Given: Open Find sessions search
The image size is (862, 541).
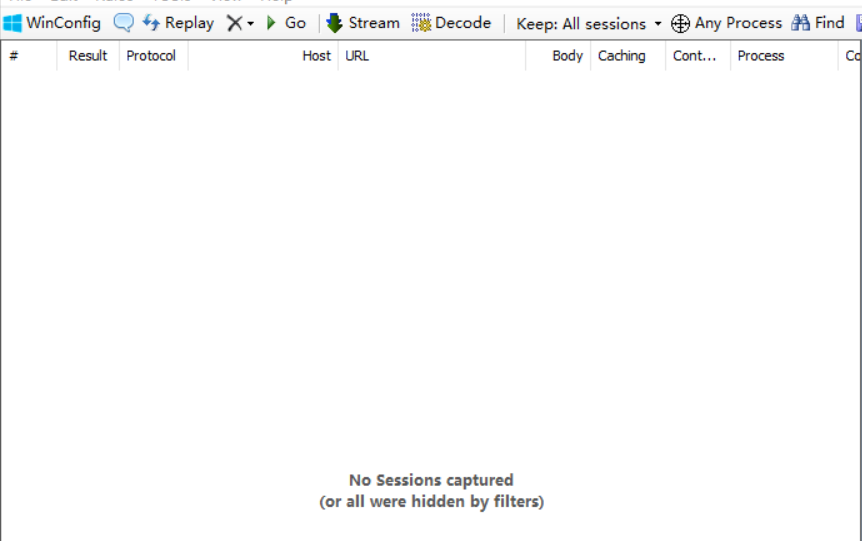Looking at the screenshot, I should tap(818, 23).
